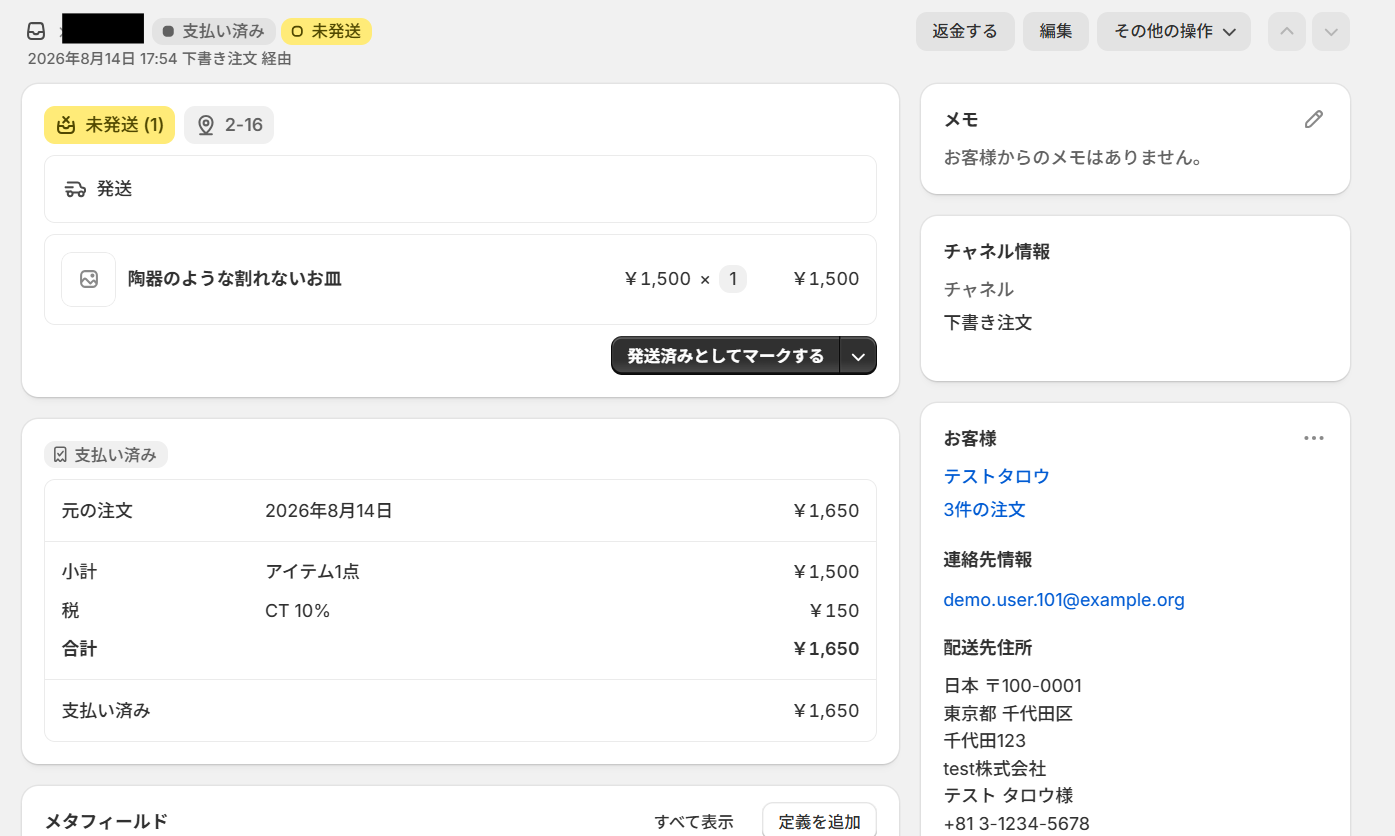Click 発送済みとしてマークする button
1395x836 pixels.
point(726,356)
